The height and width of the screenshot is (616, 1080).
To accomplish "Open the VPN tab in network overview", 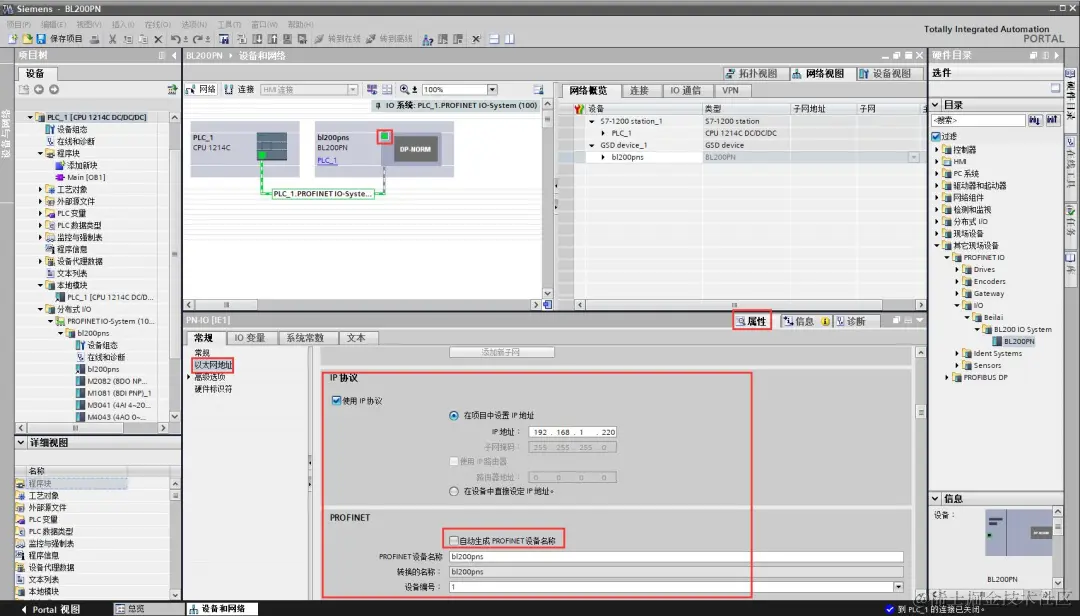I will tap(730, 90).
